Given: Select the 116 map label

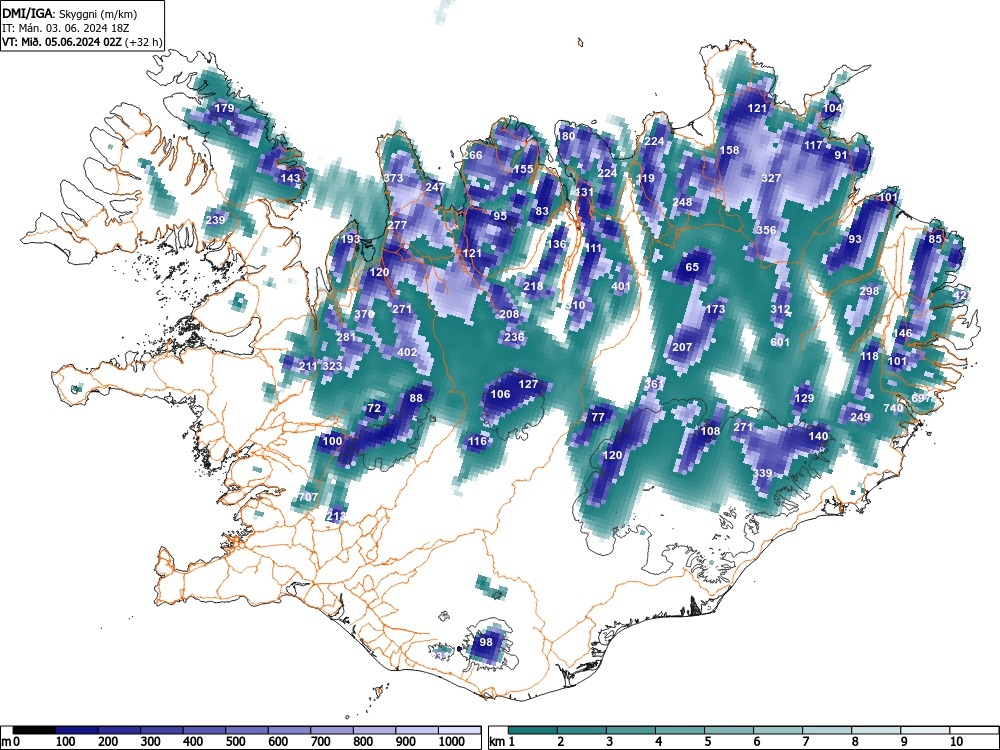Looking at the screenshot, I should [x=478, y=441].
